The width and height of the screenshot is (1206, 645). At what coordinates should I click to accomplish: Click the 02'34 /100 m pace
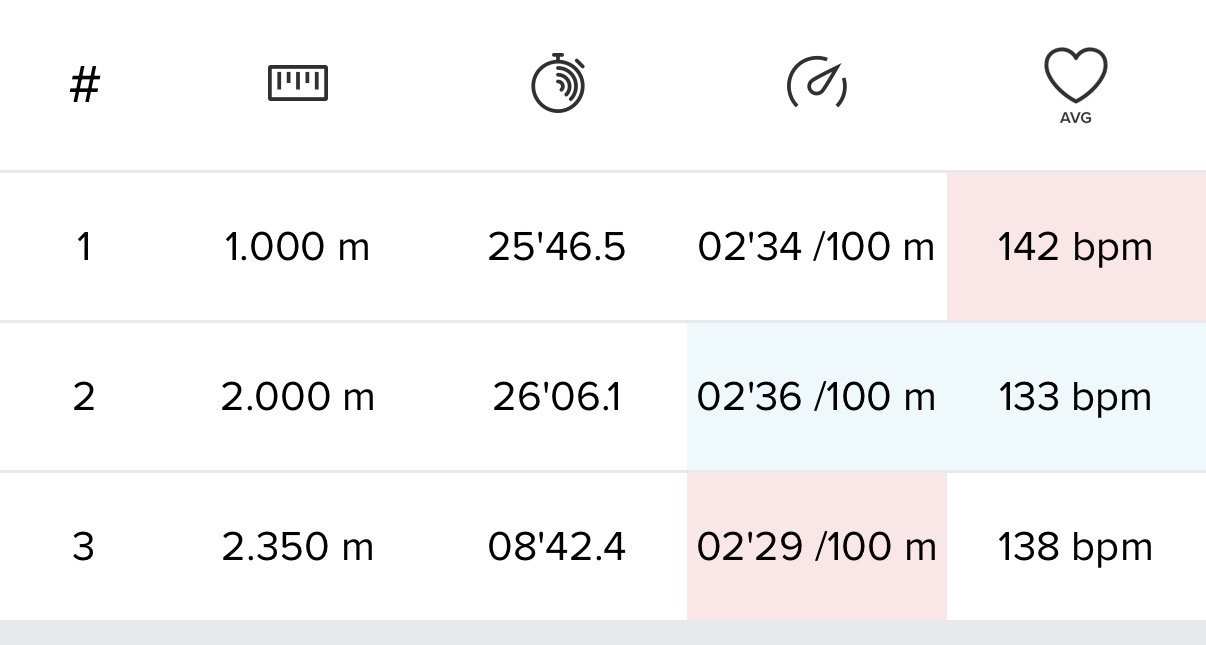point(816,247)
